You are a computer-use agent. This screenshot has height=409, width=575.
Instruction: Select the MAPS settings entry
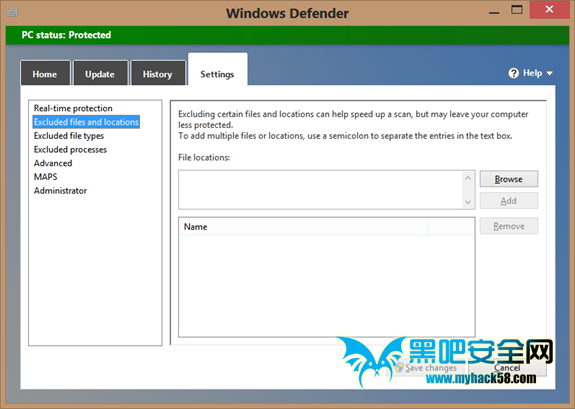tap(45, 177)
